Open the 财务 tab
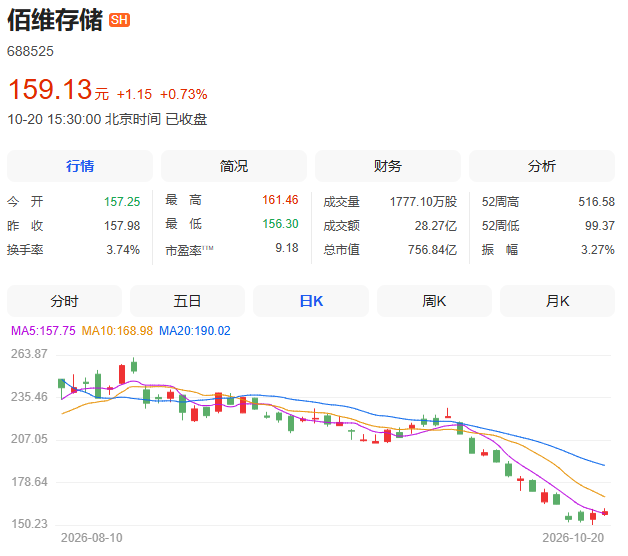628x556 pixels. pos(388,166)
